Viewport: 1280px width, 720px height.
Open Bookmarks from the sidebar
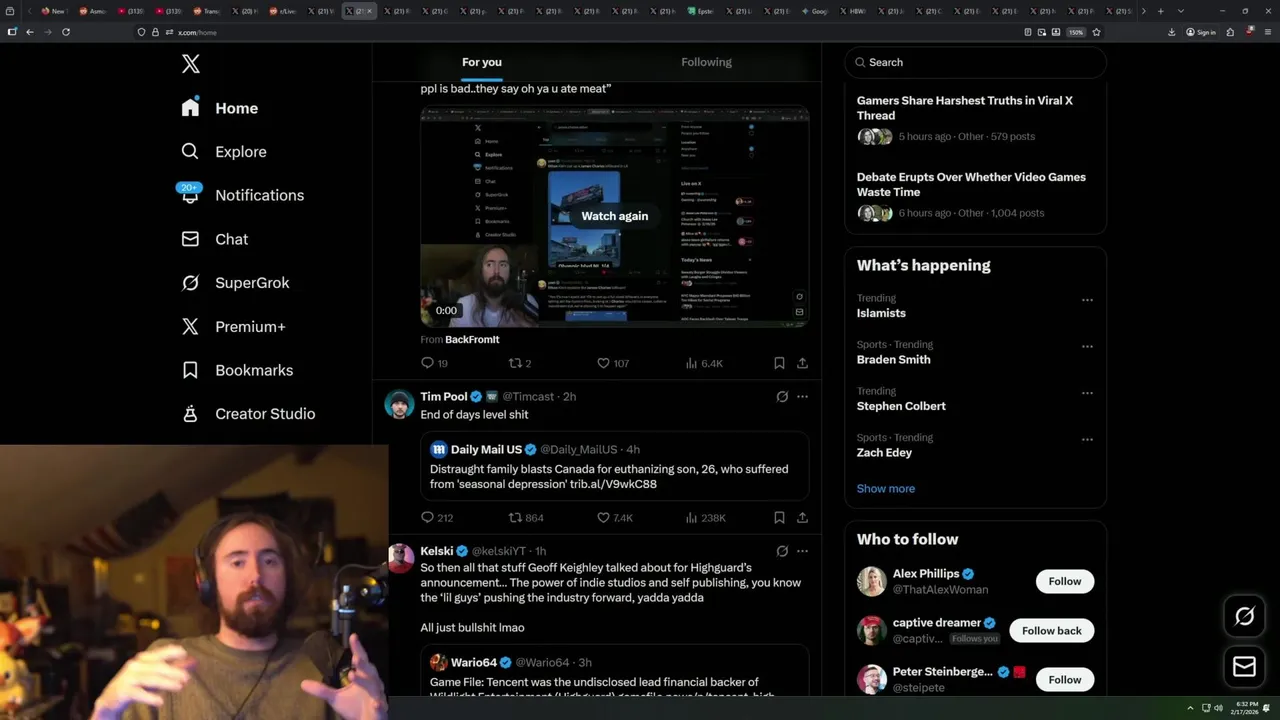click(x=237, y=370)
